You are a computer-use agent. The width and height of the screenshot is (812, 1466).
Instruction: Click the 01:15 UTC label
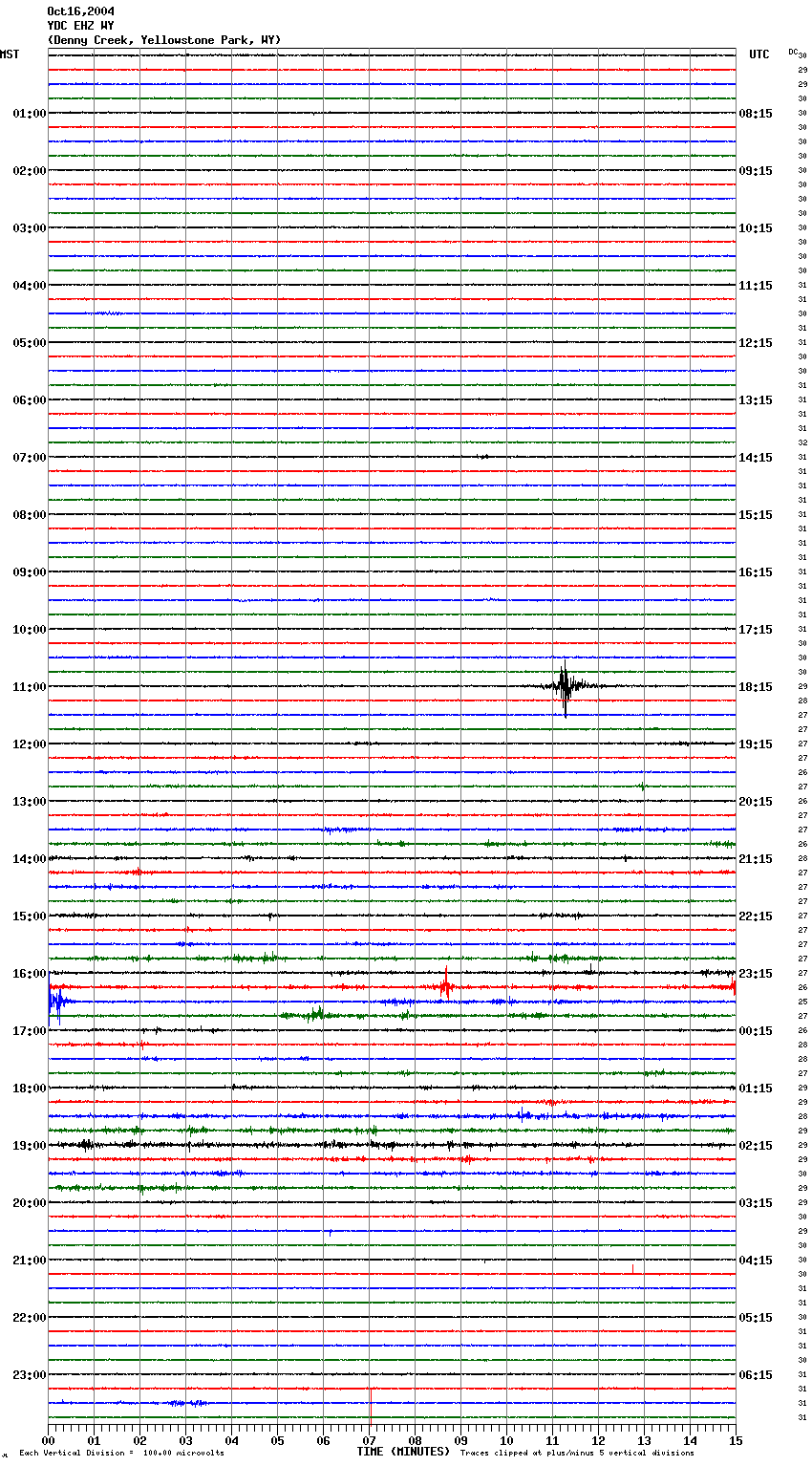(x=756, y=1089)
